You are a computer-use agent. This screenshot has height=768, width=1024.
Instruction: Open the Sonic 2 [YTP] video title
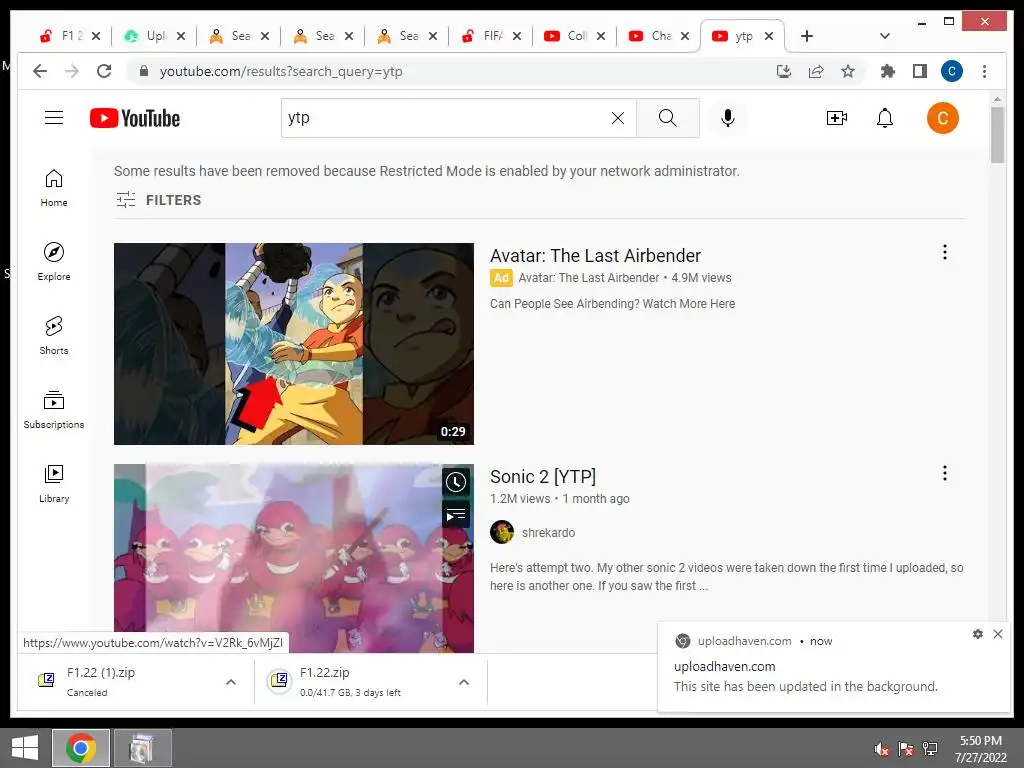[x=543, y=477]
